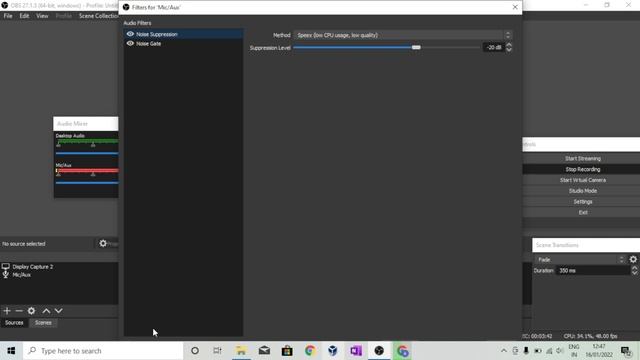Click the Type here to search box
Image resolution: width=640 pixels, height=360 pixels.
click(x=103, y=351)
